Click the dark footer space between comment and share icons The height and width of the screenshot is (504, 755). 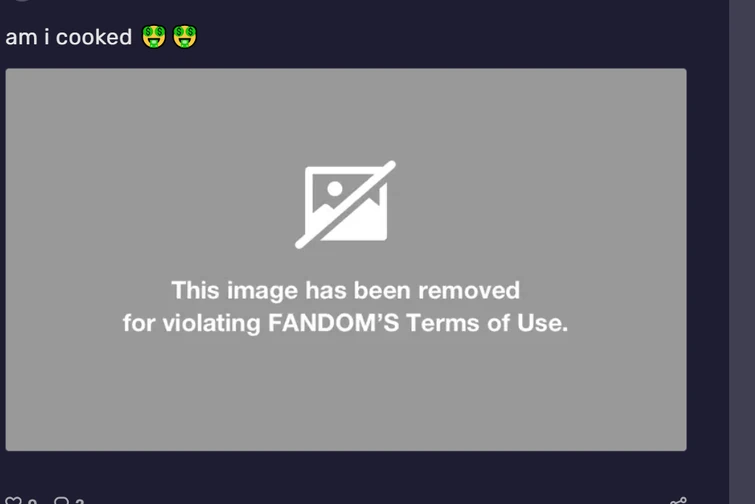376,501
